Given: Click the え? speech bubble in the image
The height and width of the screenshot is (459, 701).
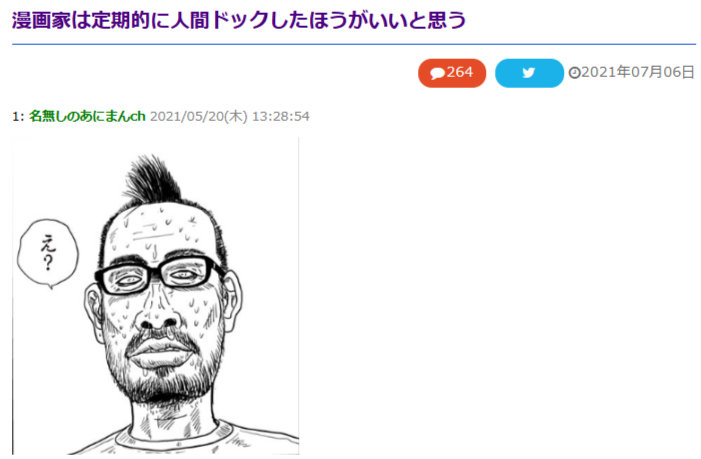Looking at the screenshot, I should 48,254.
